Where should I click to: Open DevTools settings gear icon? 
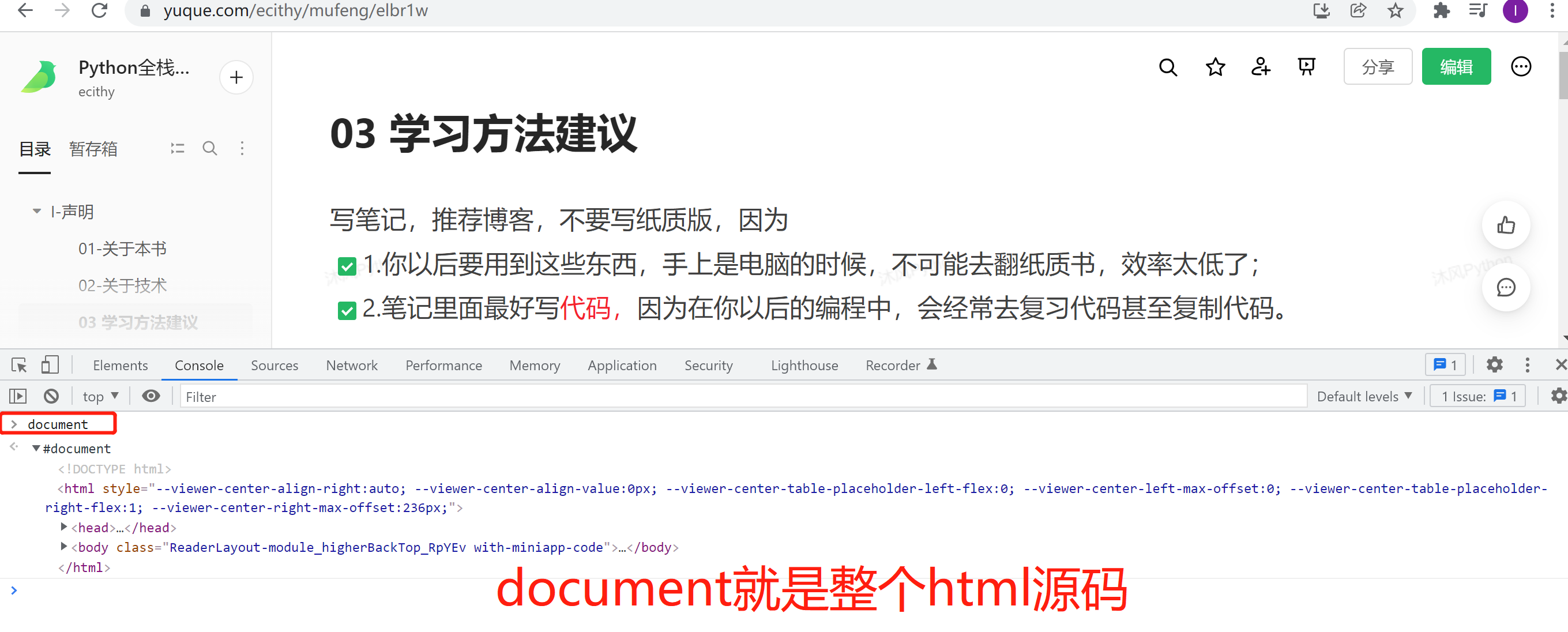coord(1494,366)
